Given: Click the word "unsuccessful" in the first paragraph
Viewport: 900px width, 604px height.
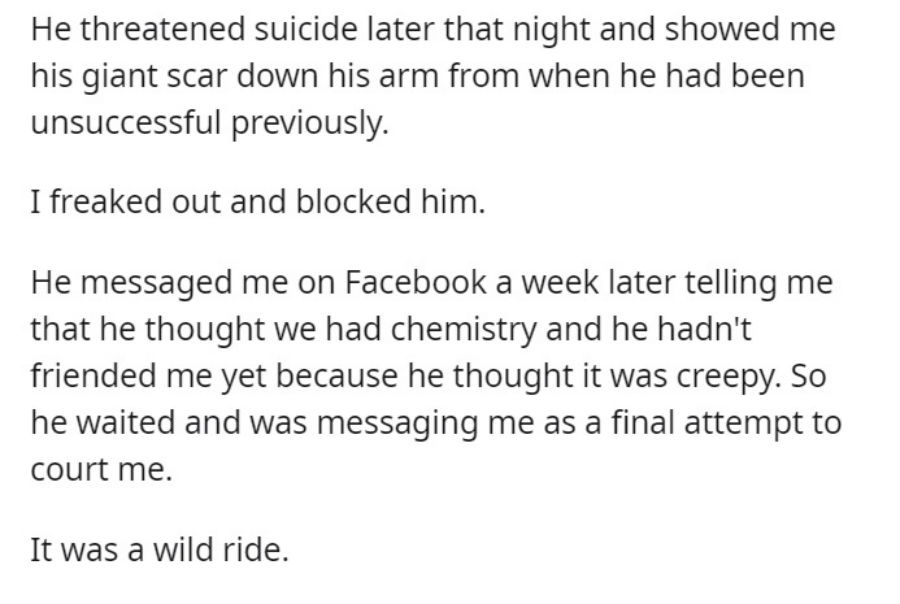Looking at the screenshot, I should tap(126, 122).
